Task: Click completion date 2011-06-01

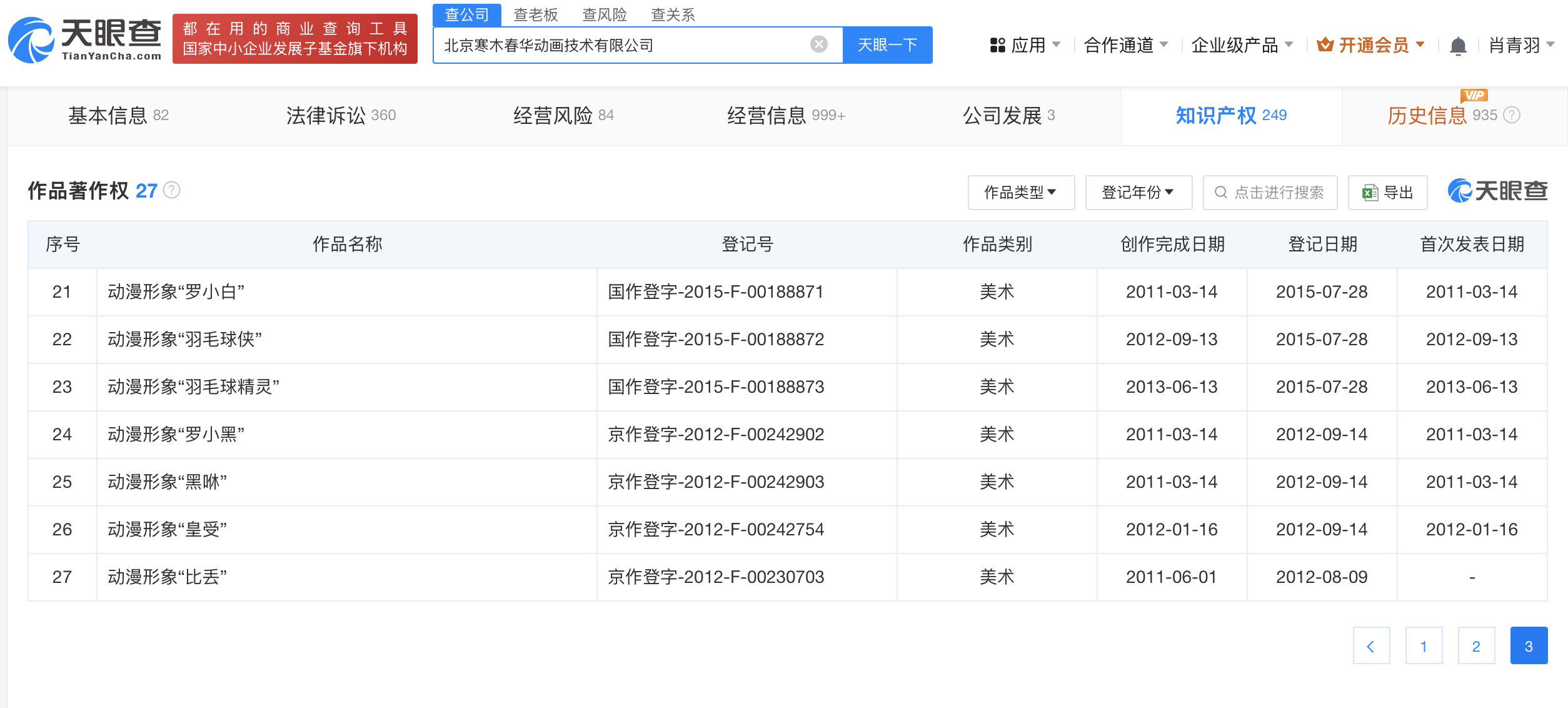Action: pos(1172,577)
